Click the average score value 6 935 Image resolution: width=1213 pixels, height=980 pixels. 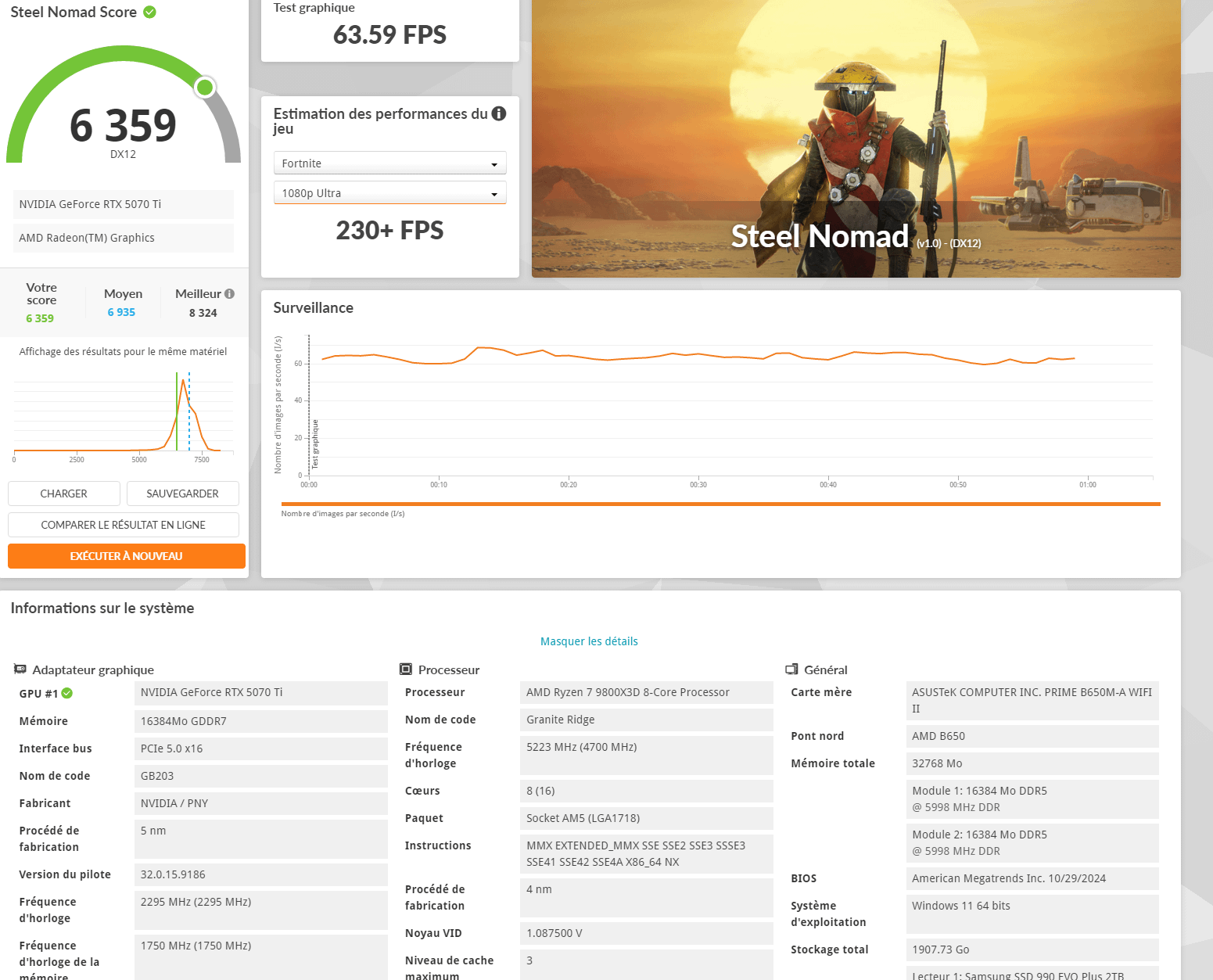(121, 312)
